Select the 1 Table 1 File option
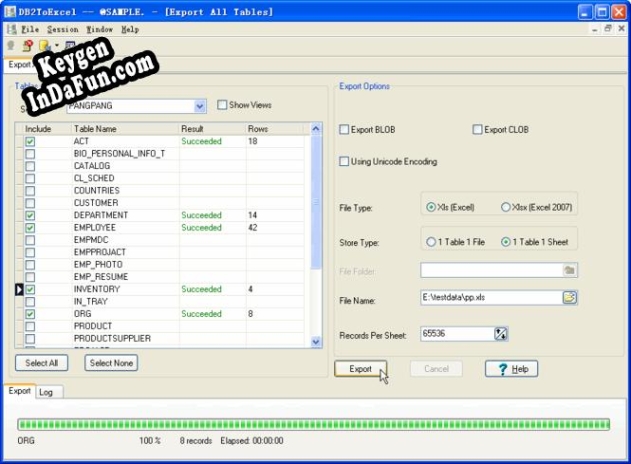This screenshot has height=464, width=631. click(x=431, y=242)
